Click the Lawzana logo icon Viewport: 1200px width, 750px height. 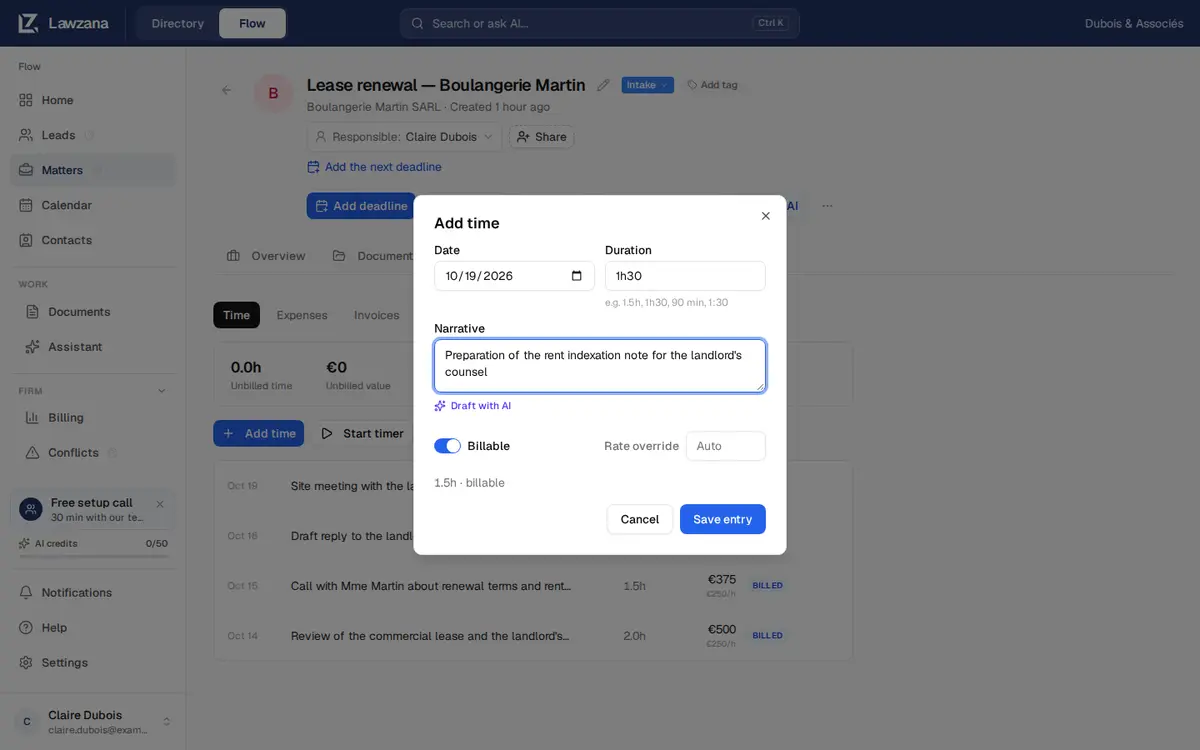tap(28, 23)
